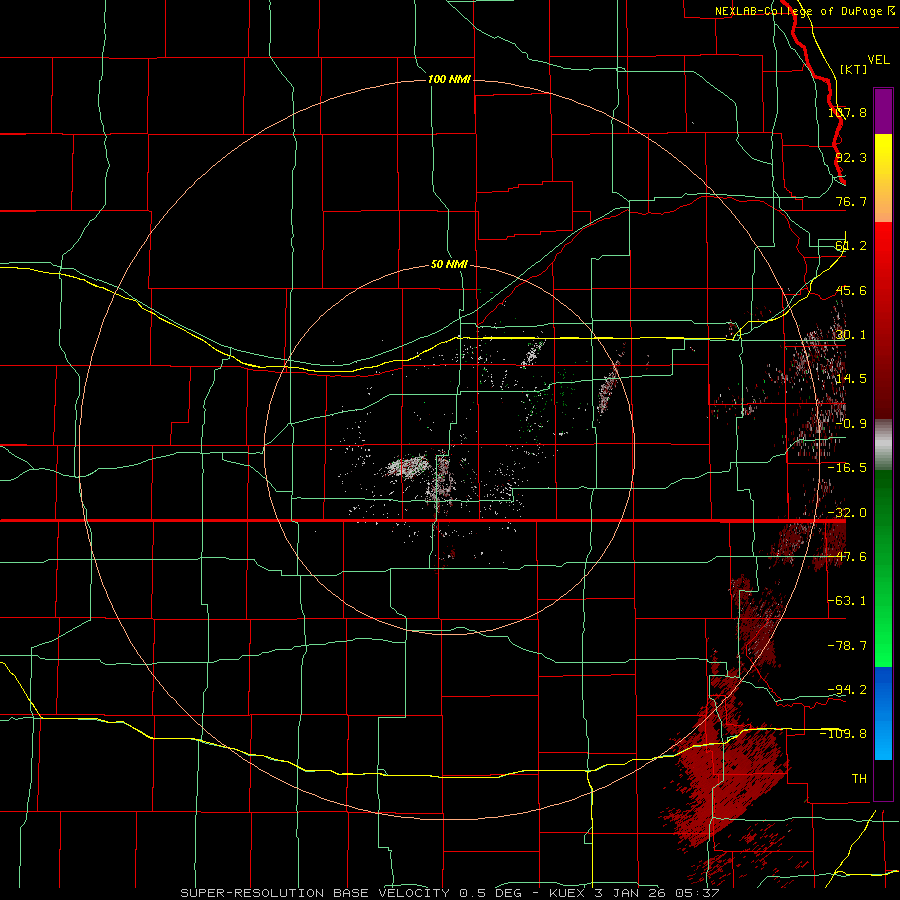900x900 pixels.
Task: Click the black TH segment of the scale
Action: [883, 779]
